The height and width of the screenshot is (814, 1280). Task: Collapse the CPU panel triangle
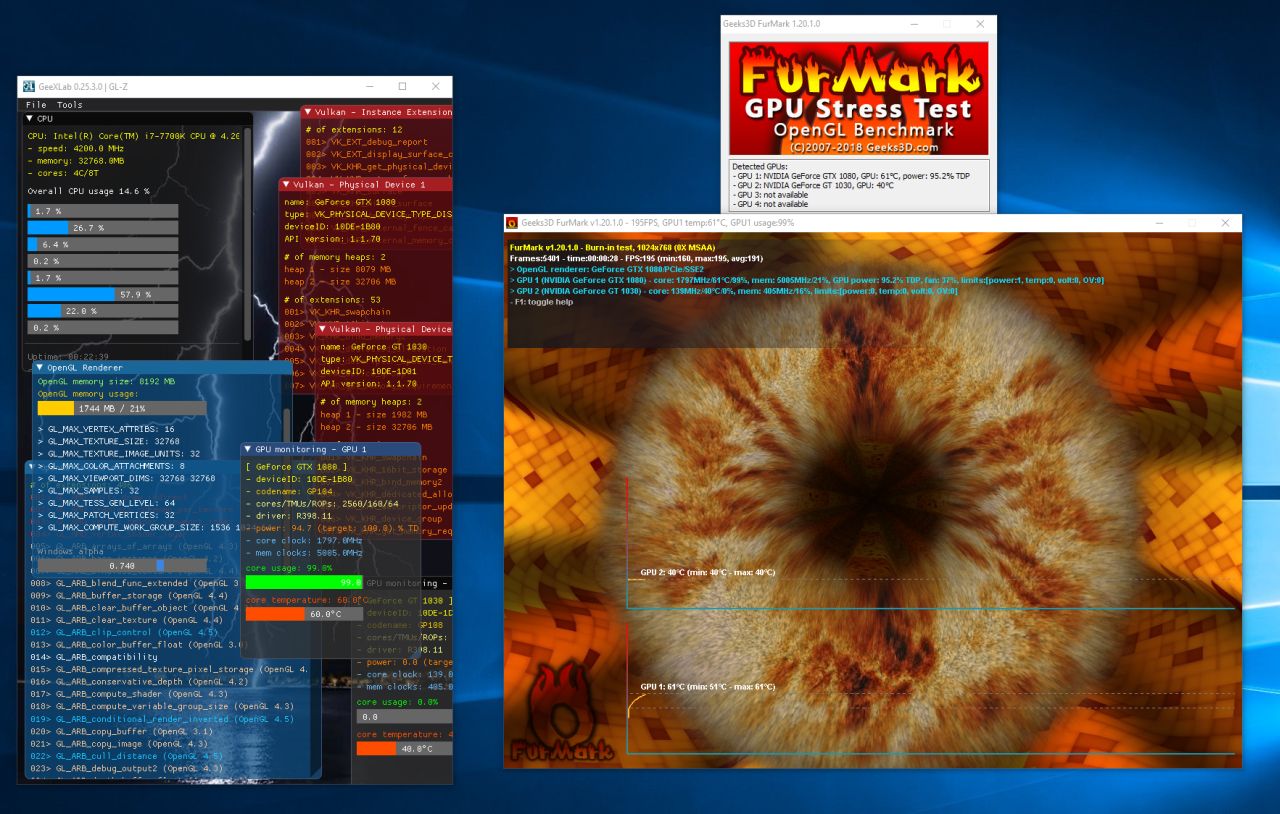(x=30, y=118)
